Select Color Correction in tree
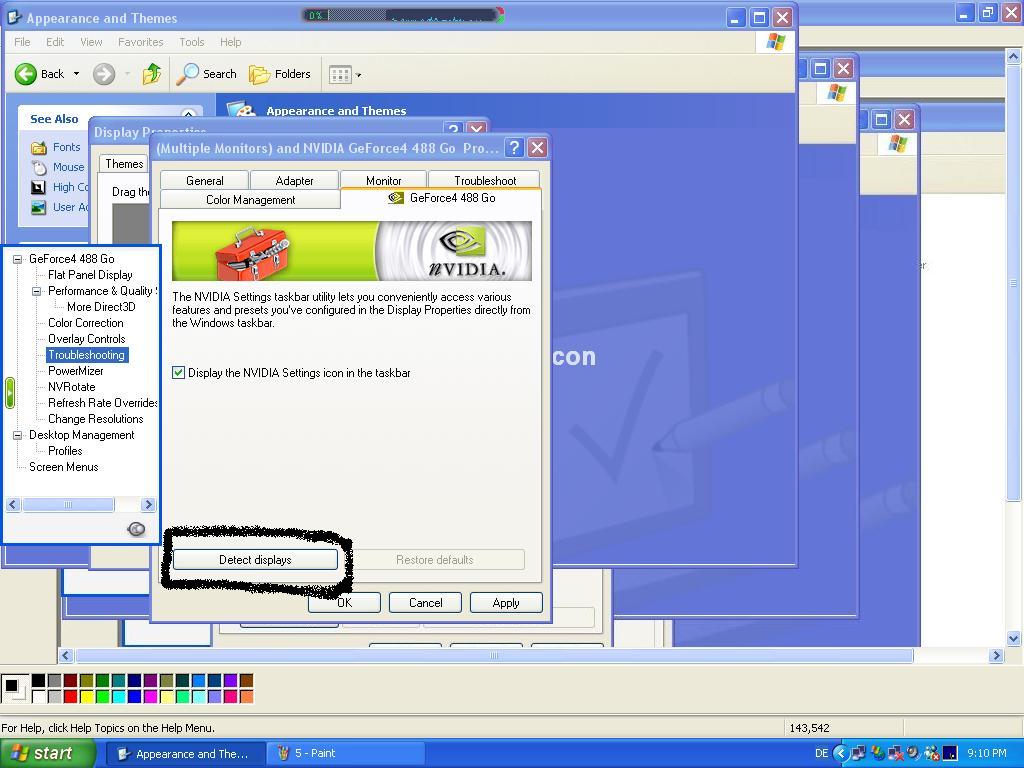1024x768 pixels. click(86, 323)
